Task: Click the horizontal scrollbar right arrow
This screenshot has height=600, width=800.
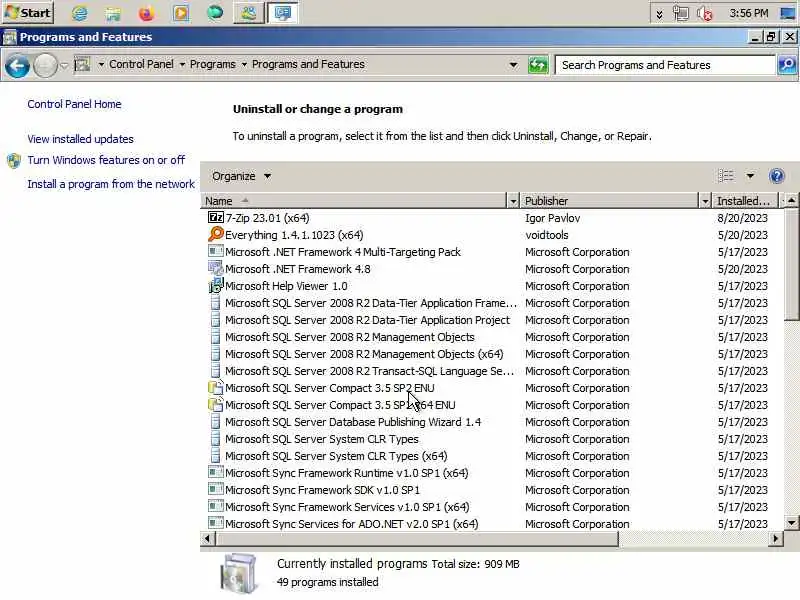Action: [776, 538]
